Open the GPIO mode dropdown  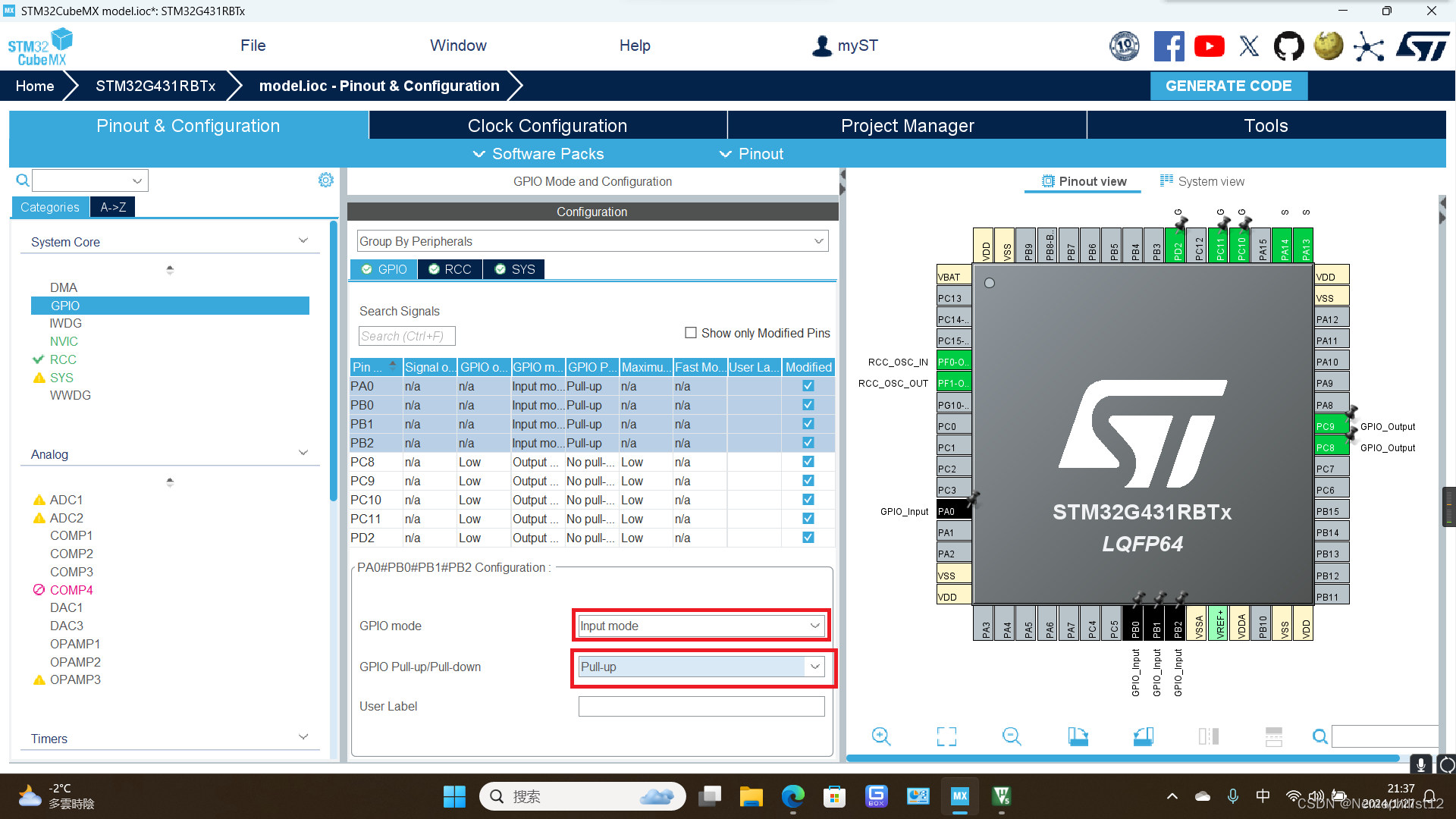(701, 626)
